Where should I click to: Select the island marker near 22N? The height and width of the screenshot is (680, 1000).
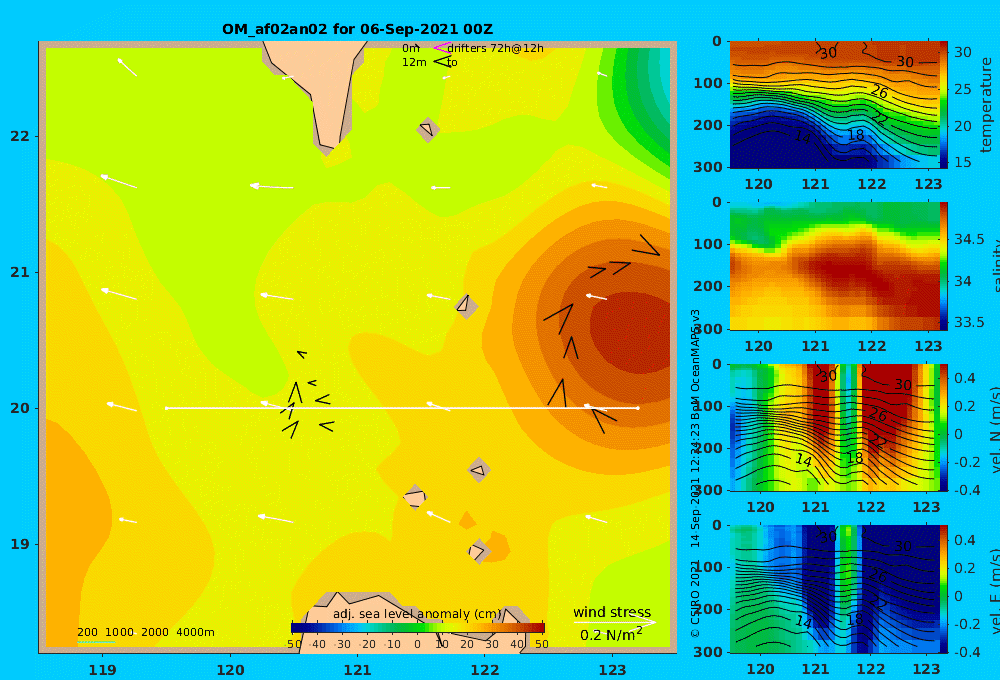(428, 129)
